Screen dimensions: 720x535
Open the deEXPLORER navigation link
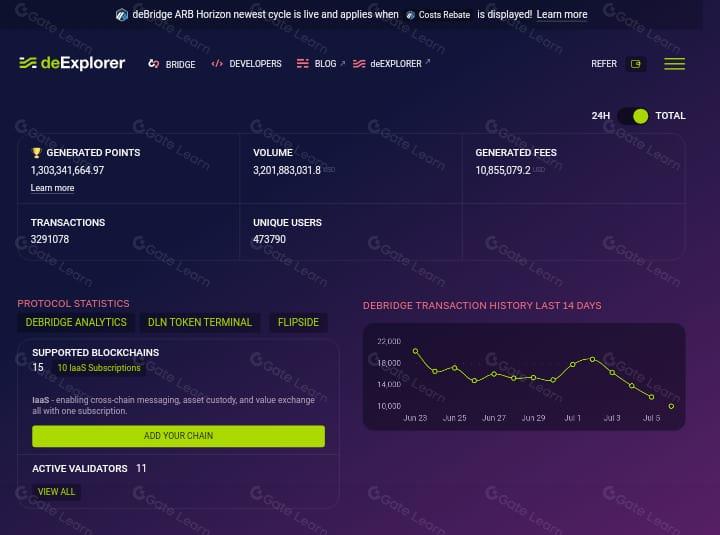(391, 64)
